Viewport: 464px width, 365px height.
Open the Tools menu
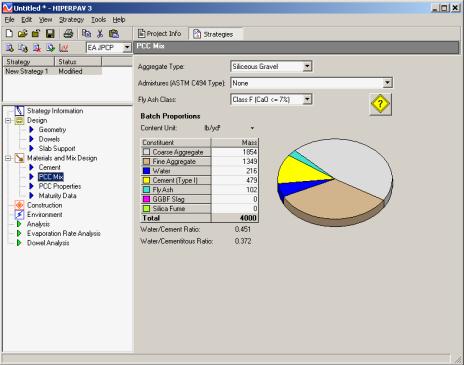(x=99, y=20)
